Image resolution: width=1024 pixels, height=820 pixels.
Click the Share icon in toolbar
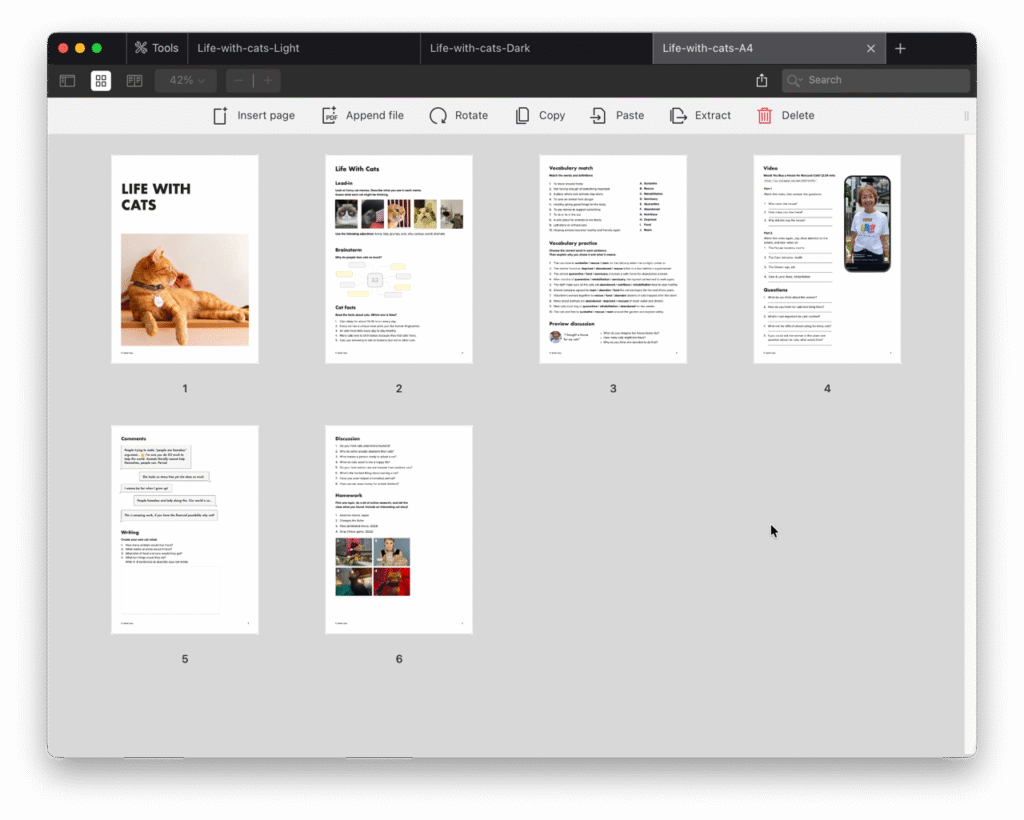(762, 80)
